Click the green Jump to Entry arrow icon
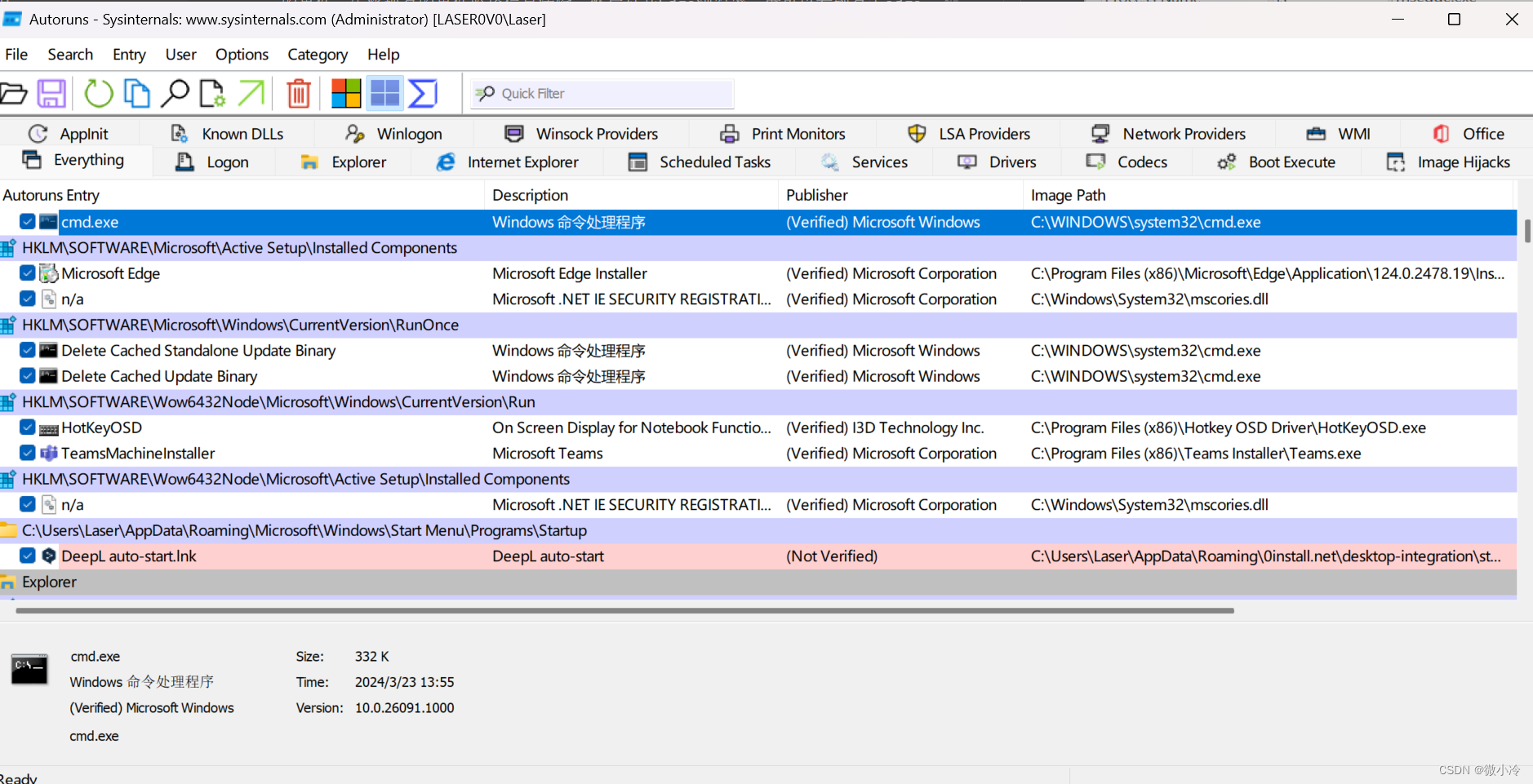 [x=251, y=94]
